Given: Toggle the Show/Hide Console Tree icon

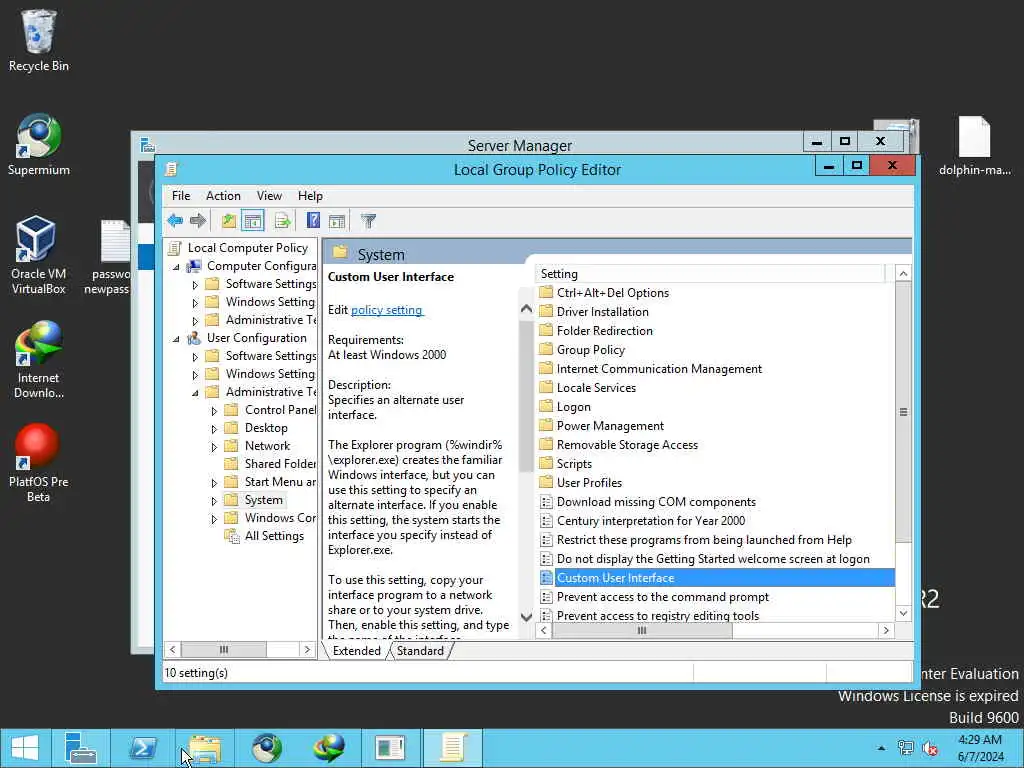Looking at the screenshot, I should point(253,221).
